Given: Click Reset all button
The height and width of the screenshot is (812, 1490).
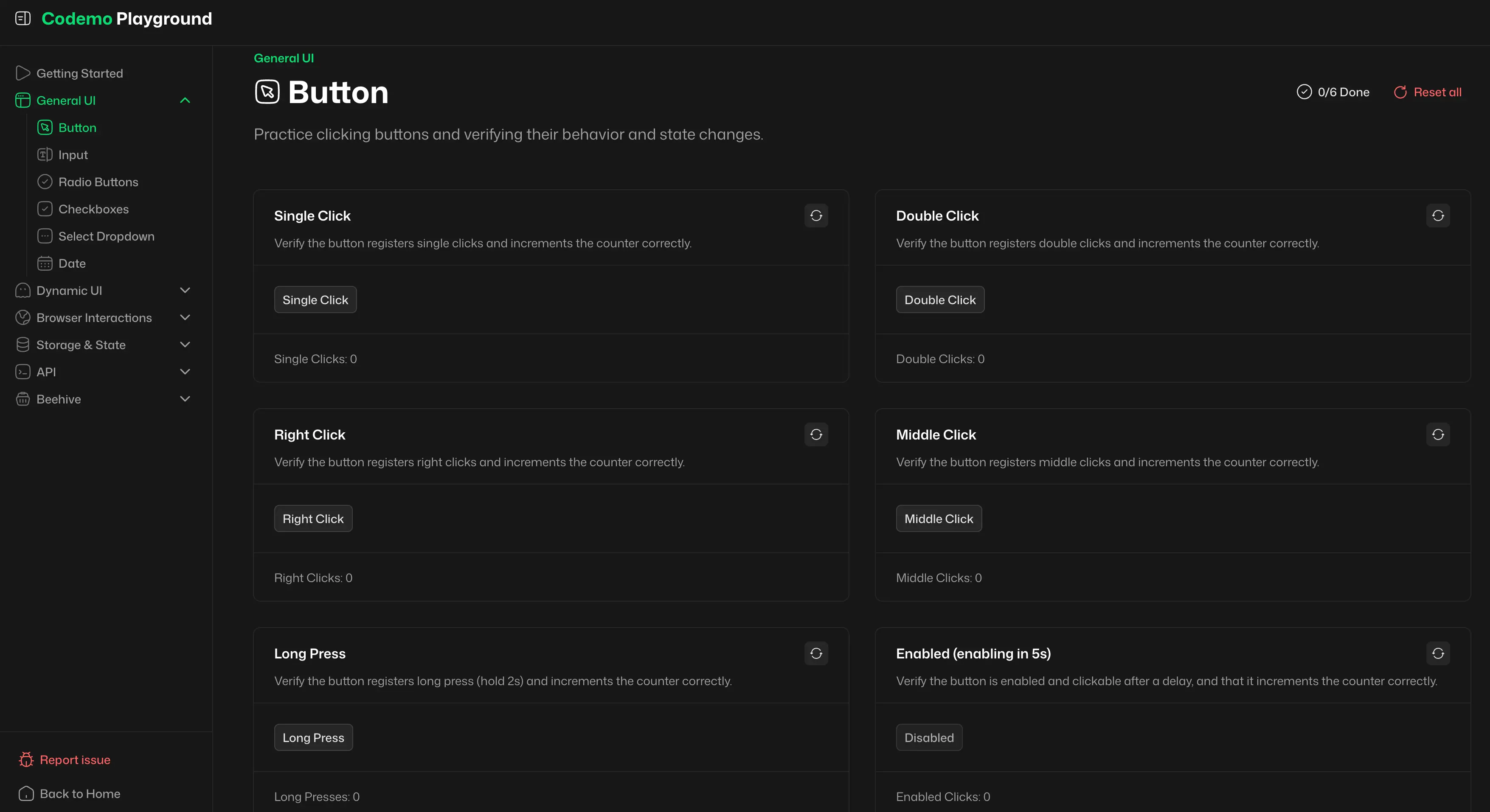Looking at the screenshot, I should pyautogui.click(x=1428, y=92).
